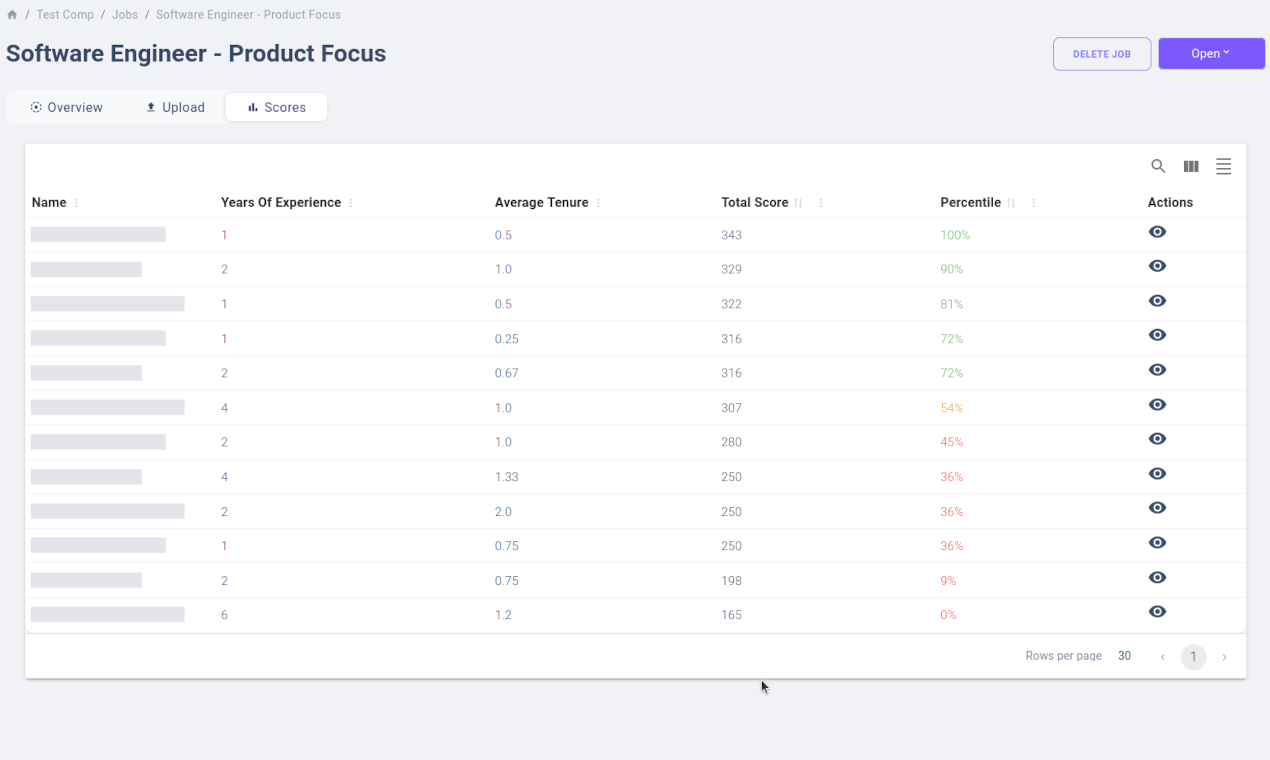Open the Name column options menu

(76, 203)
